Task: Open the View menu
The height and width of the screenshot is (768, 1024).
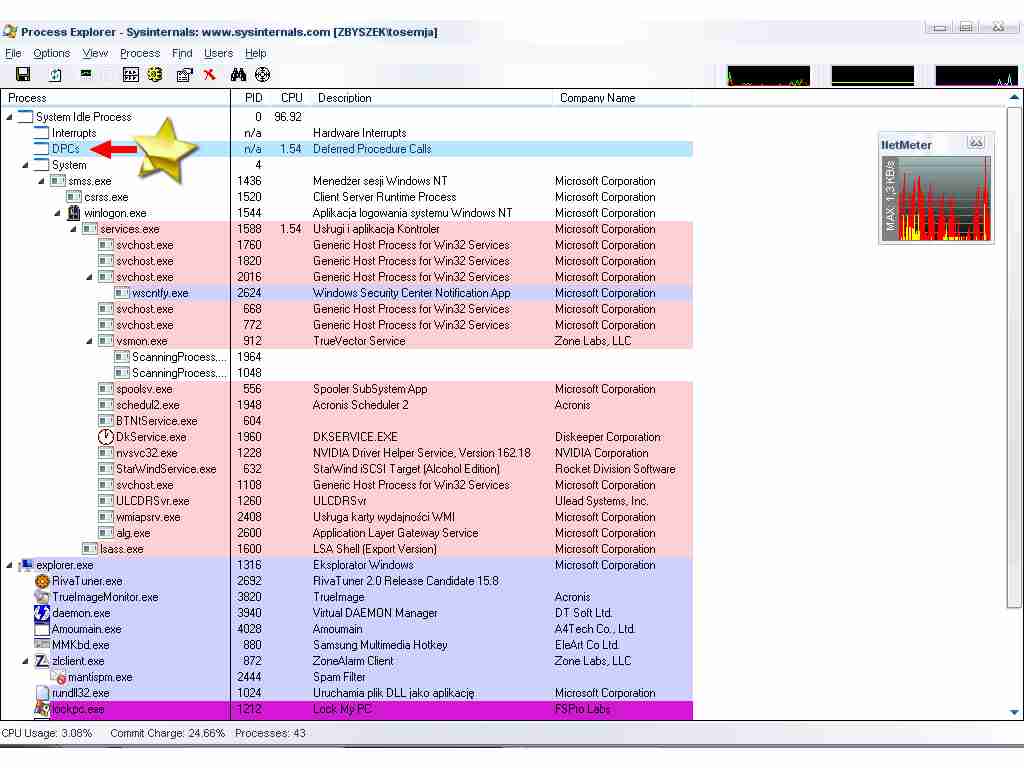Action: 95,53
